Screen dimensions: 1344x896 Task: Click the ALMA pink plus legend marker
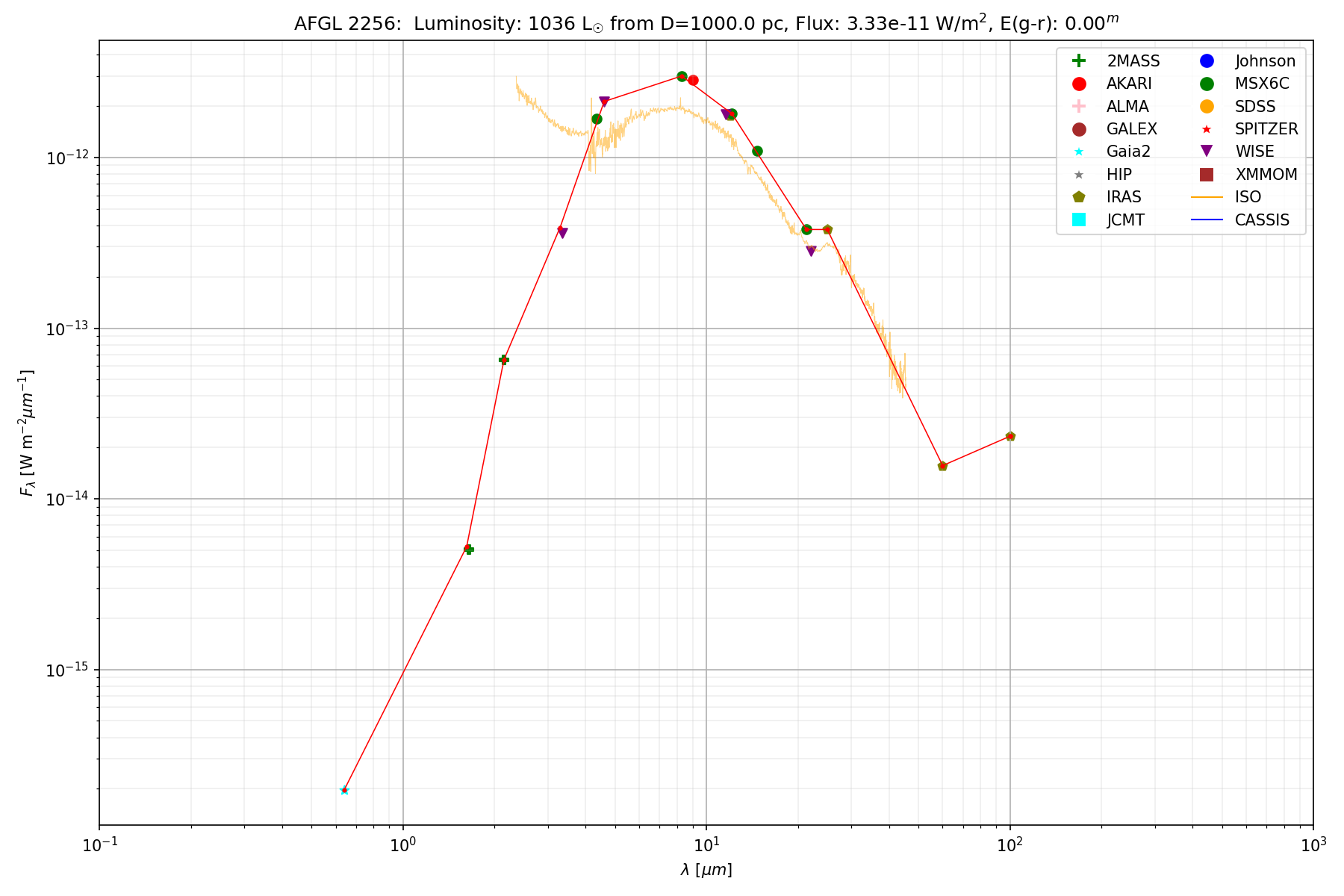point(1078,107)
